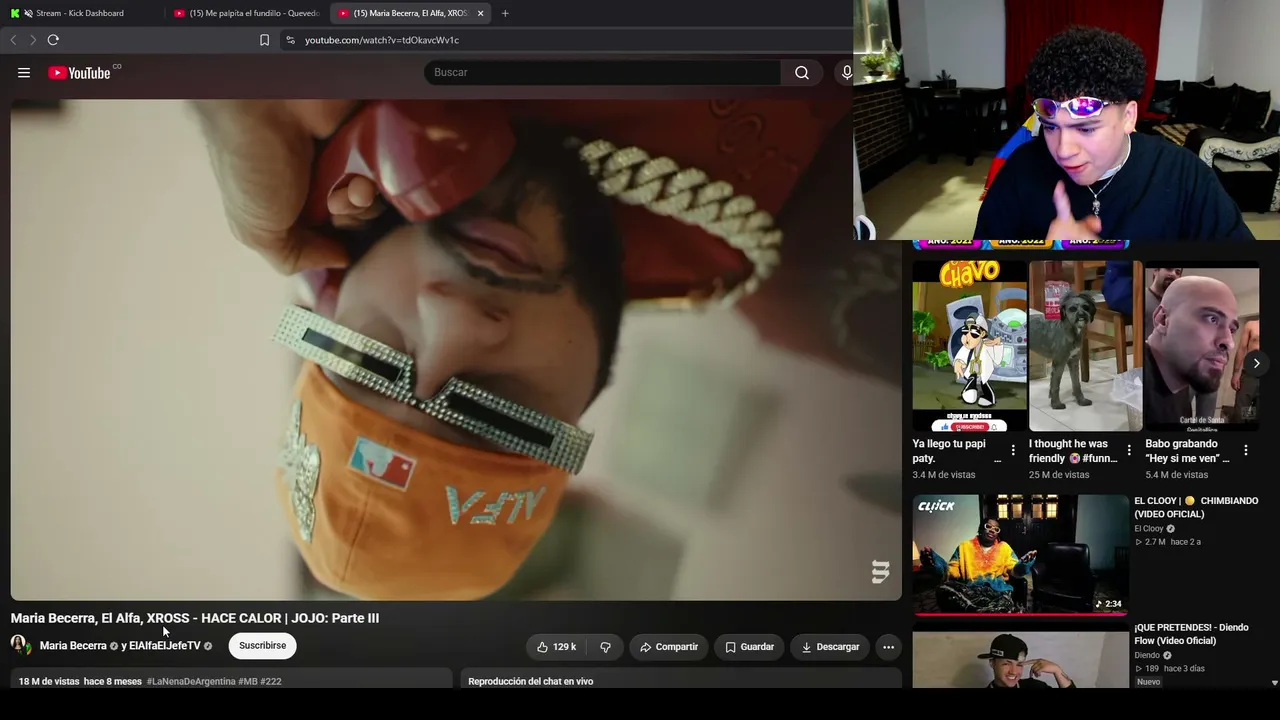Click in the Buscar search field

[603, 72]
